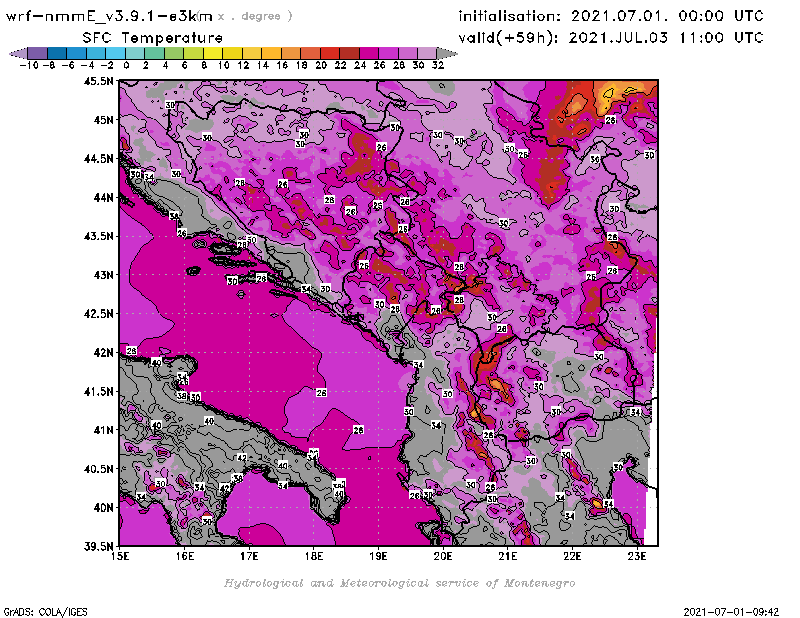Click the colorbar swatch between -4 and -2
The height and width of the screenshot is (618, 800).
click(x=96, y=53)
